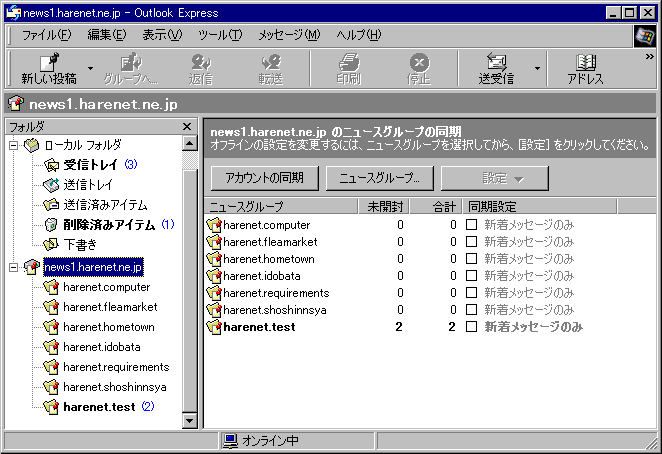Click the 下書き drafts folder icon

pyautogui.click(x=51, y=244)
